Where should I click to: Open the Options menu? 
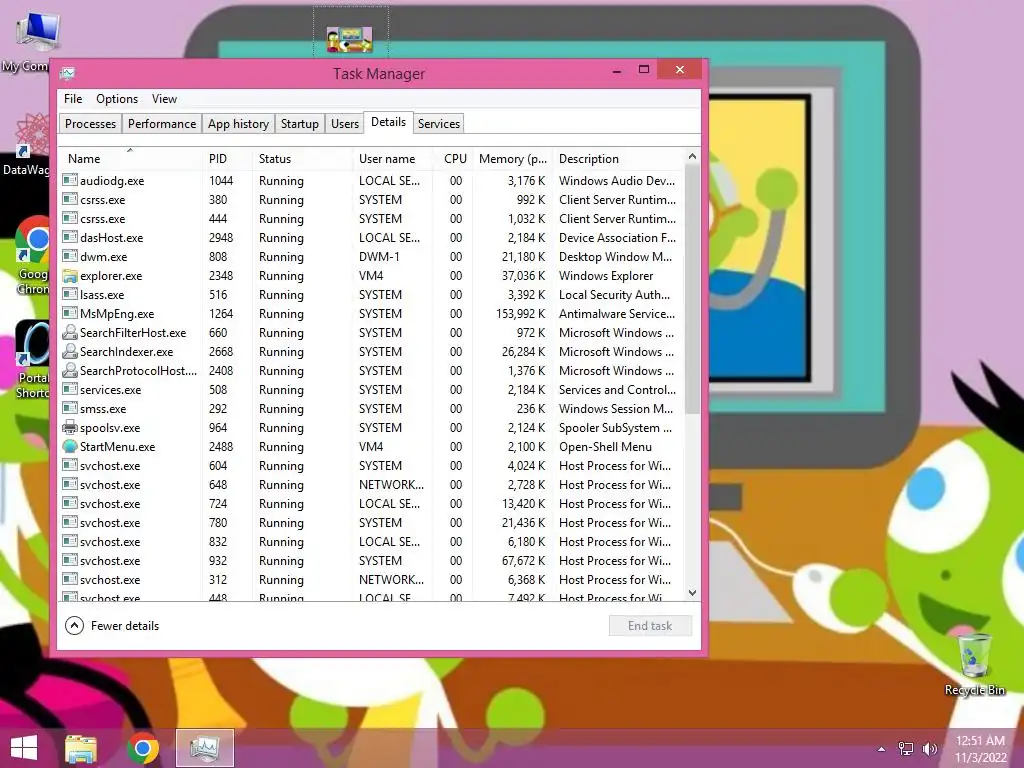pos(117,99)
